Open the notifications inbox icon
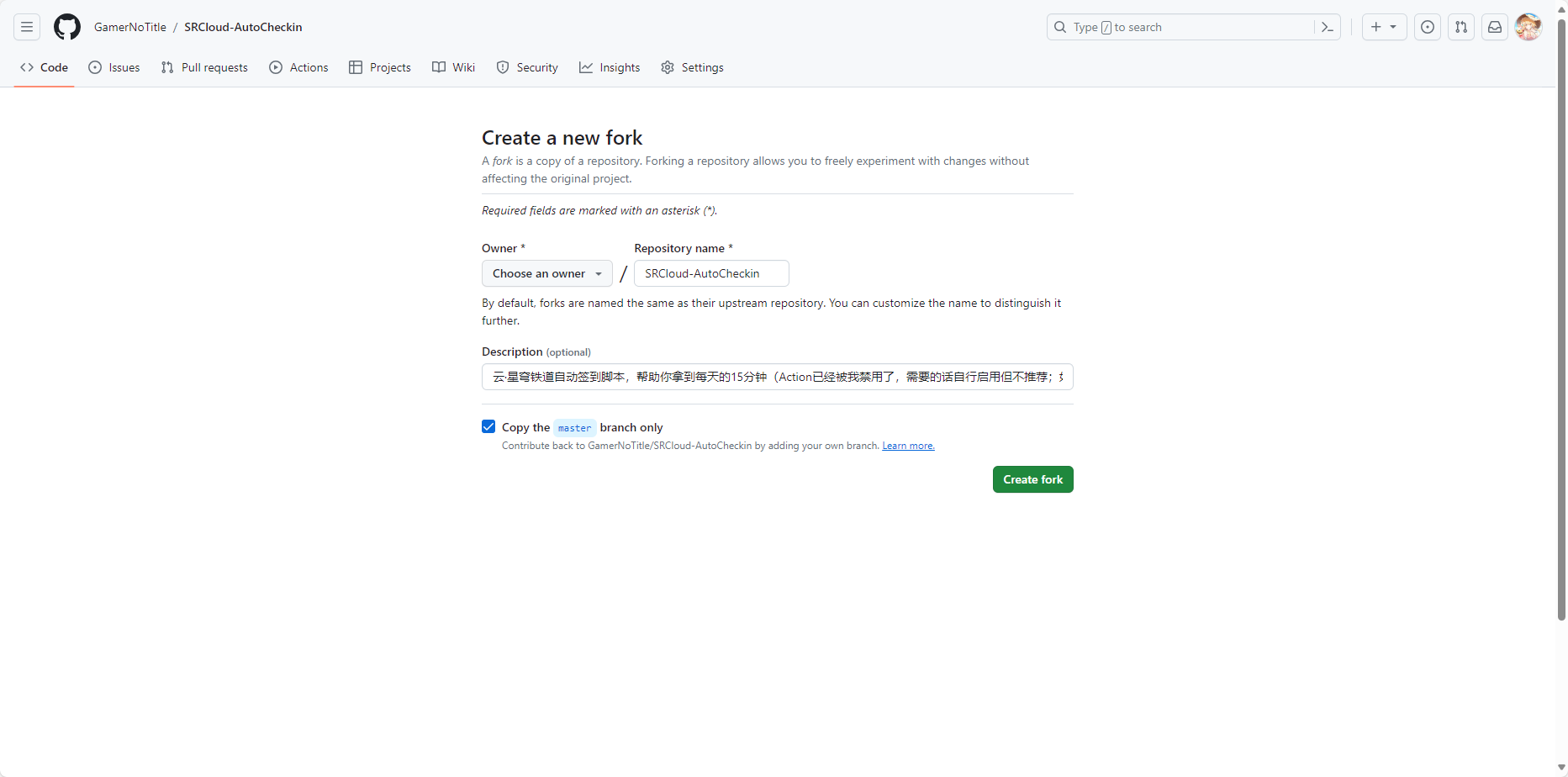This screenshot has width=1568, height=777. (1495, 27)
